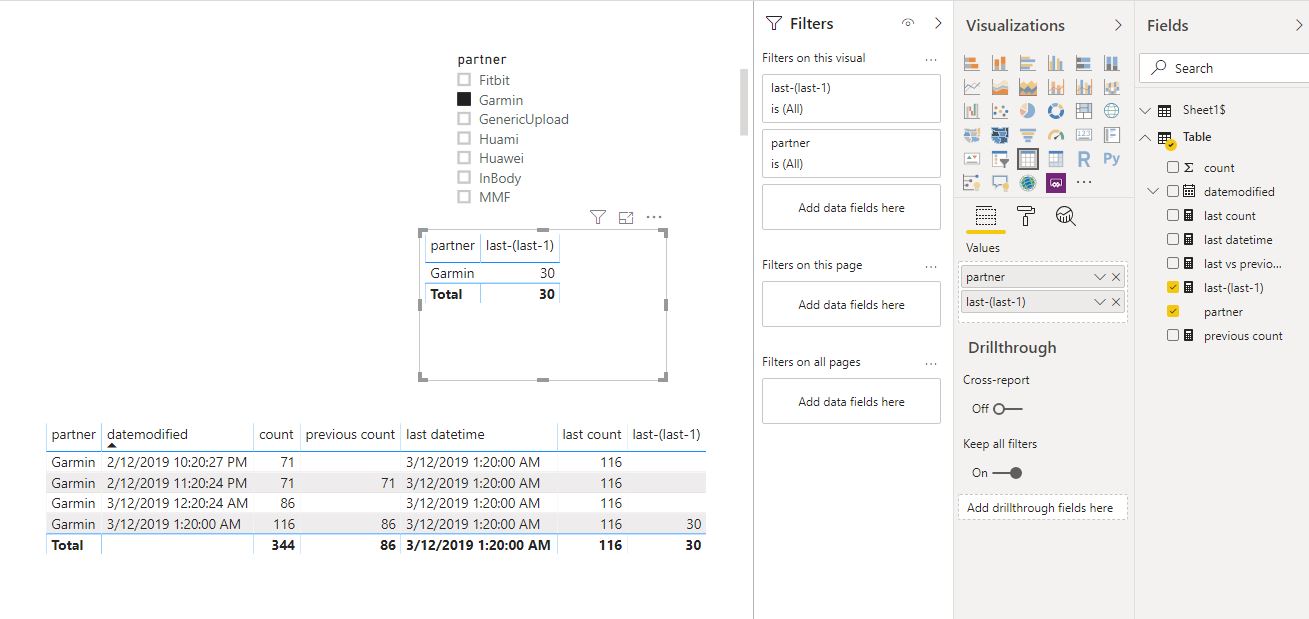Open the Fields well tab icon

click(x=985, y=216)
